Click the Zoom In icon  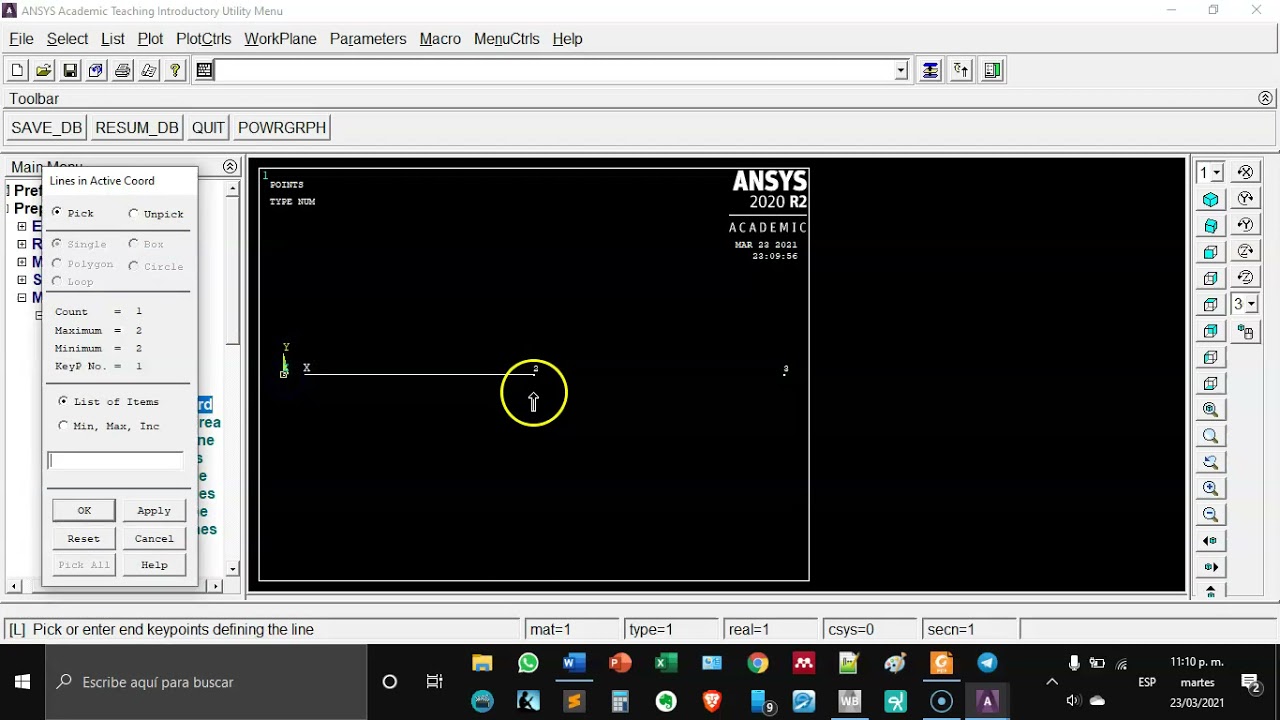[x=1211, y=488]
